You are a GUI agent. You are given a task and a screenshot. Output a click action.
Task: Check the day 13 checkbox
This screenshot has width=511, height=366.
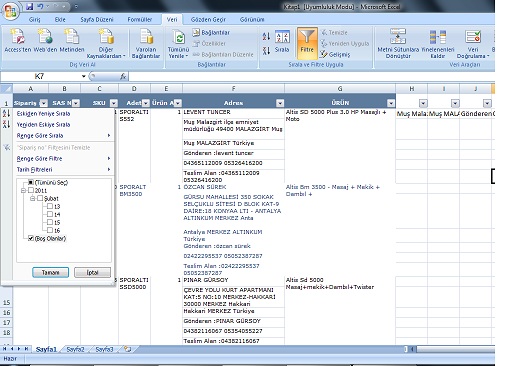[x=50, y=206]
